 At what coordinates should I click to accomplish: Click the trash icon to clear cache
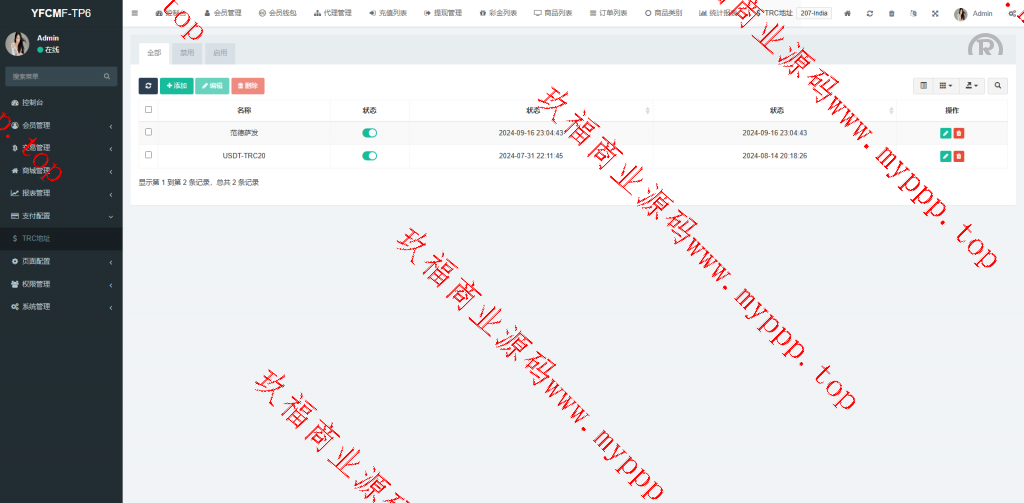892,13
